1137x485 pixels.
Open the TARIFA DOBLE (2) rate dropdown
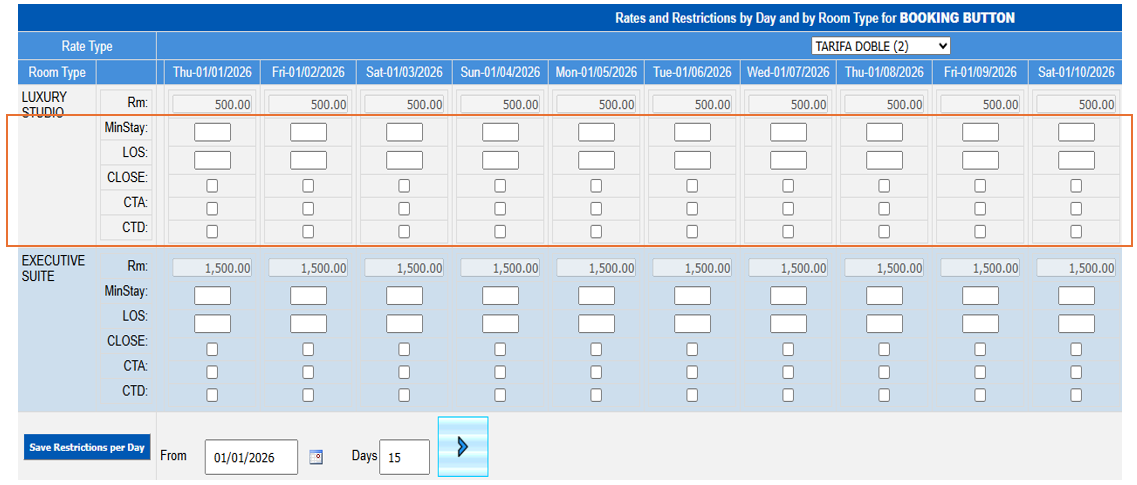coord(880,46)
